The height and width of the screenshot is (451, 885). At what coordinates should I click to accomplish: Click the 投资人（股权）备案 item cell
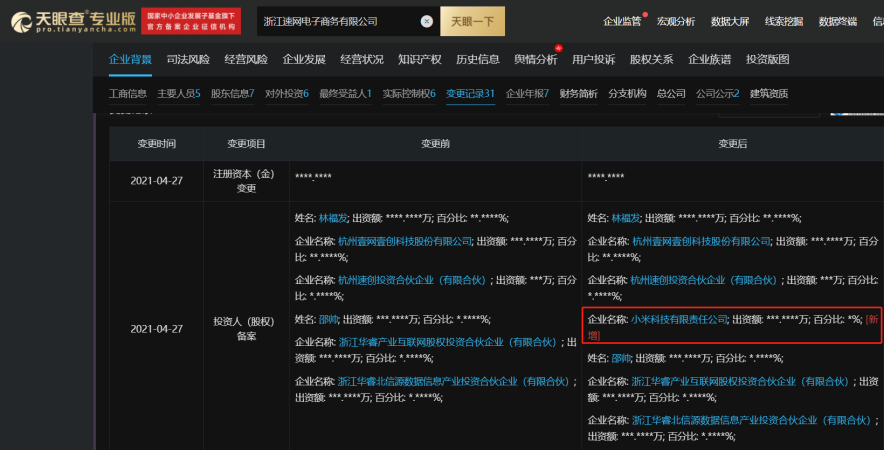tap(246, 329)
